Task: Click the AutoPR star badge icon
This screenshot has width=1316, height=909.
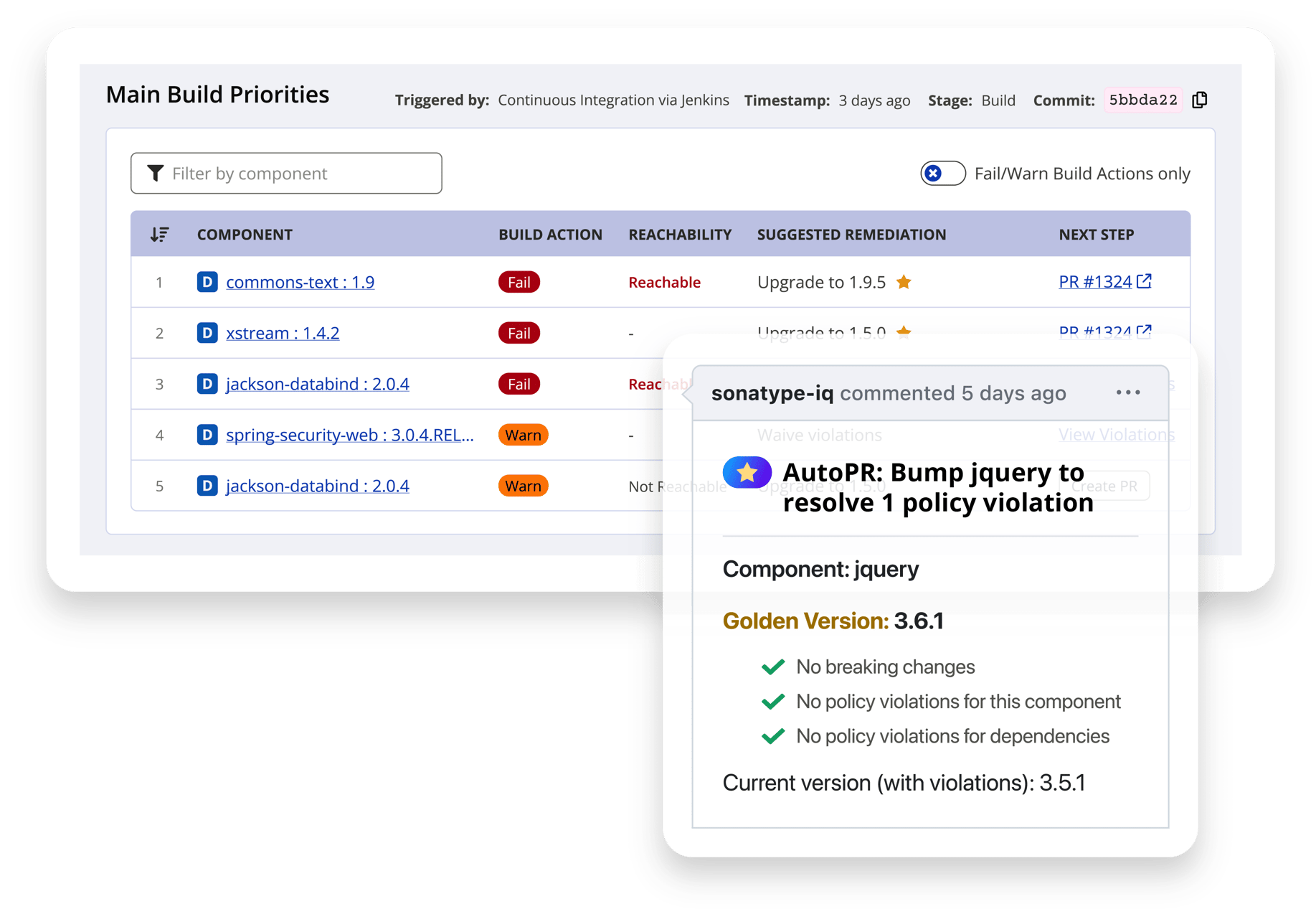Action: (747, 472)
